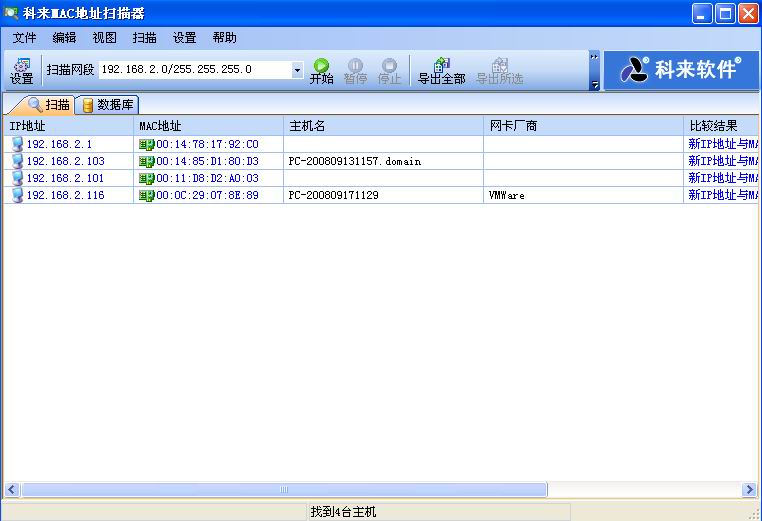The image size is (762, 521).
Task: Click MAC address 00:14:85:D1:80:D3
Action: pyautogui.click(x=208, y=161)
